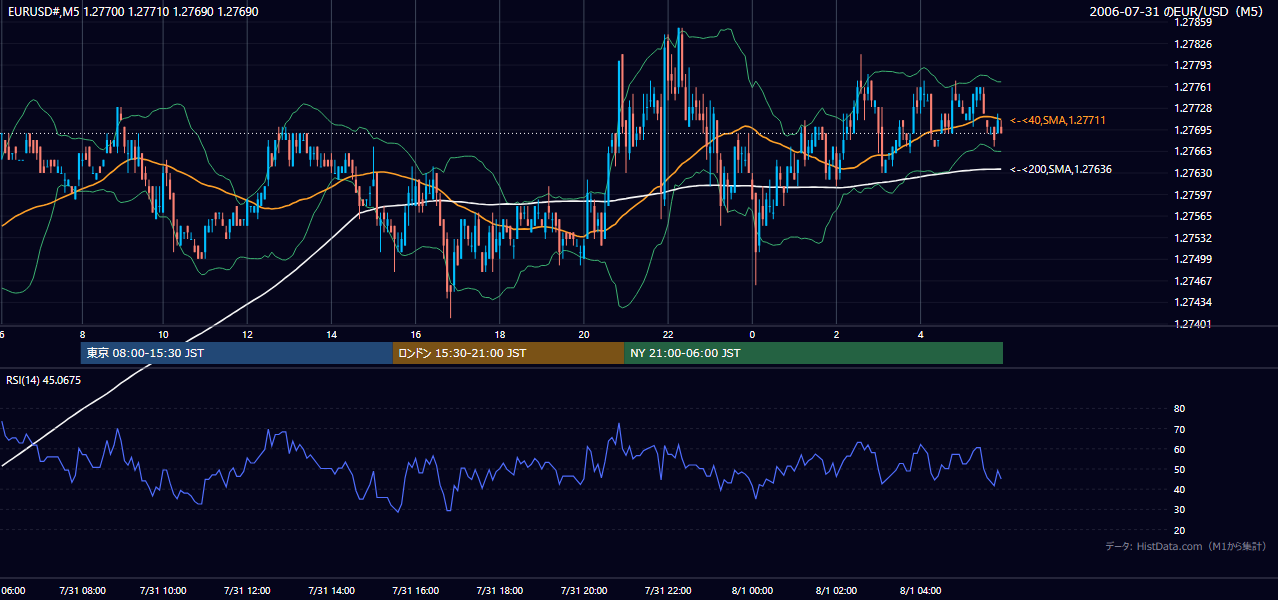
Task: Click price axis value 1.27597
Action: tap(1193, 195)
